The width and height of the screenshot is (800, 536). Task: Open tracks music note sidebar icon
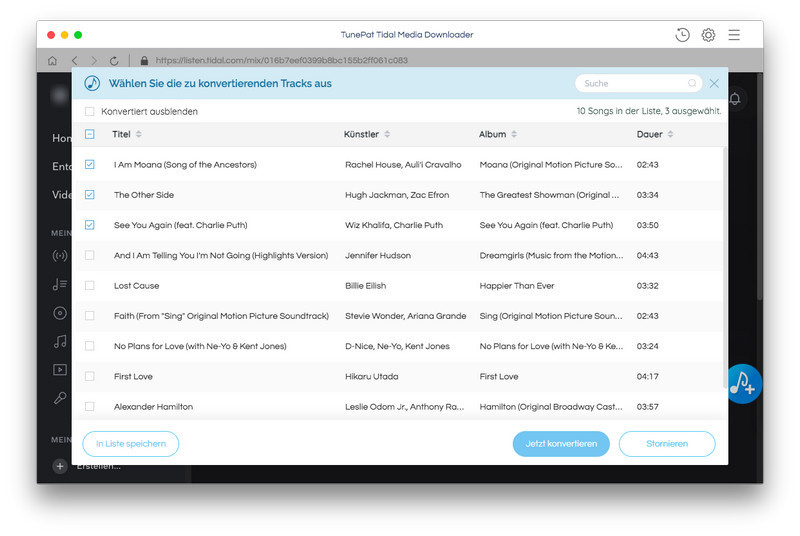click(60, 341)
